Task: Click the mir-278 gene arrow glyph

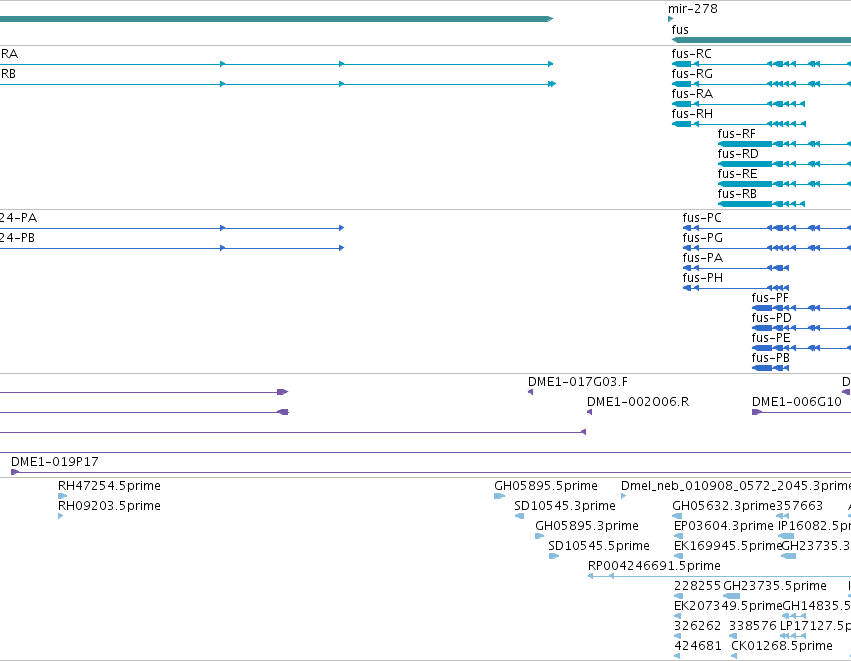Action: (670, 19)
